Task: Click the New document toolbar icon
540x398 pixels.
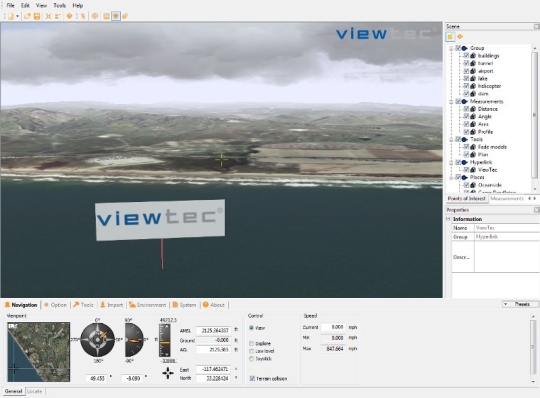Action: (11, 16)
